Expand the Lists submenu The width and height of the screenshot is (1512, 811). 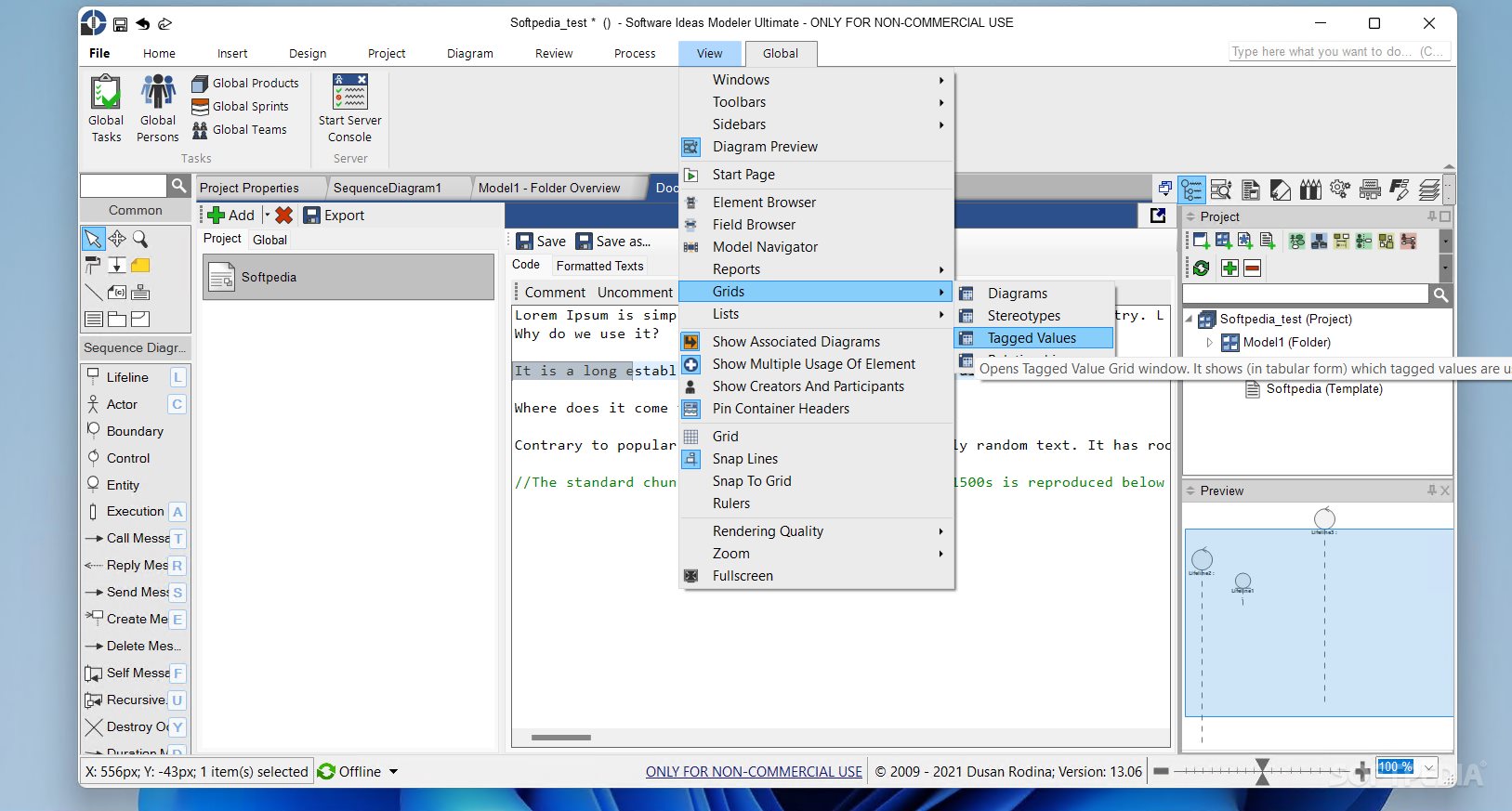coord(817,314)
